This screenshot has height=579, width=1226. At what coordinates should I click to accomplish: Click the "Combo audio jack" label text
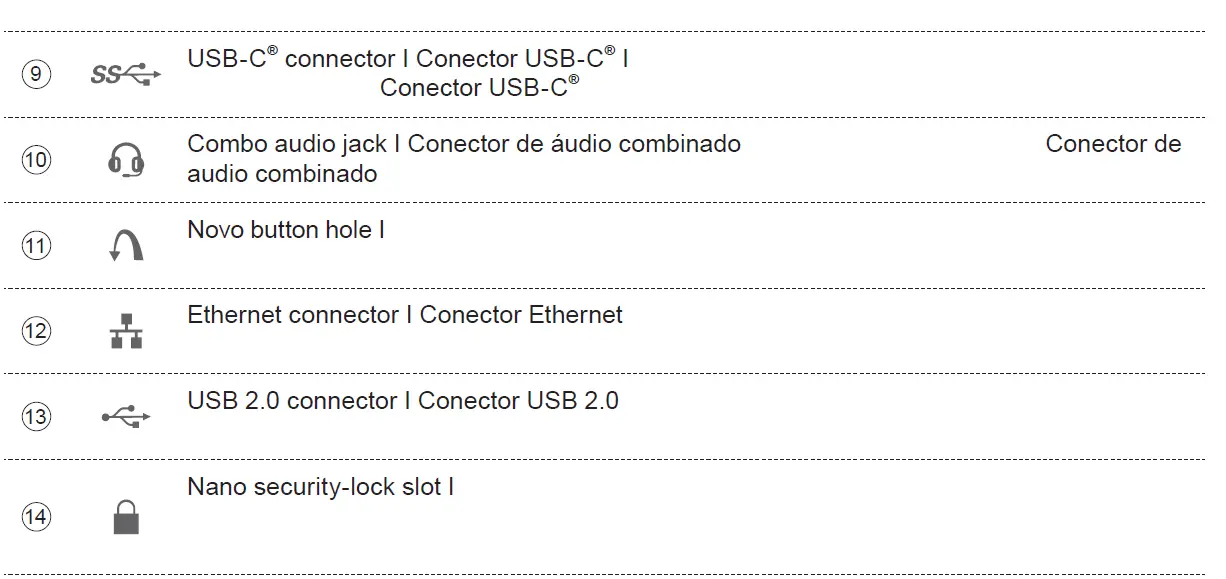point(286,144)
